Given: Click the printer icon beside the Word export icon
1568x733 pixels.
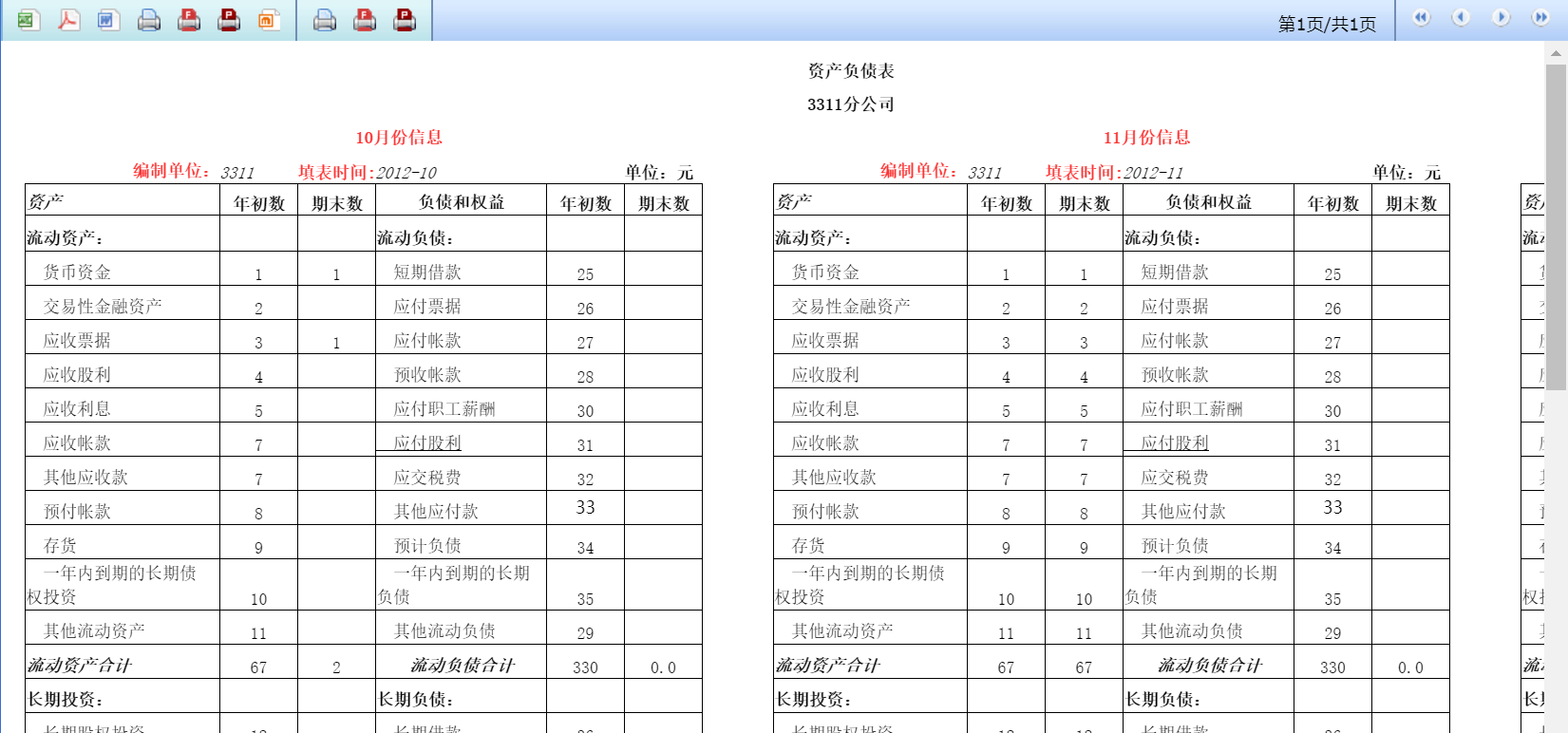Looking at the screenshot, I should coord(149,19).
